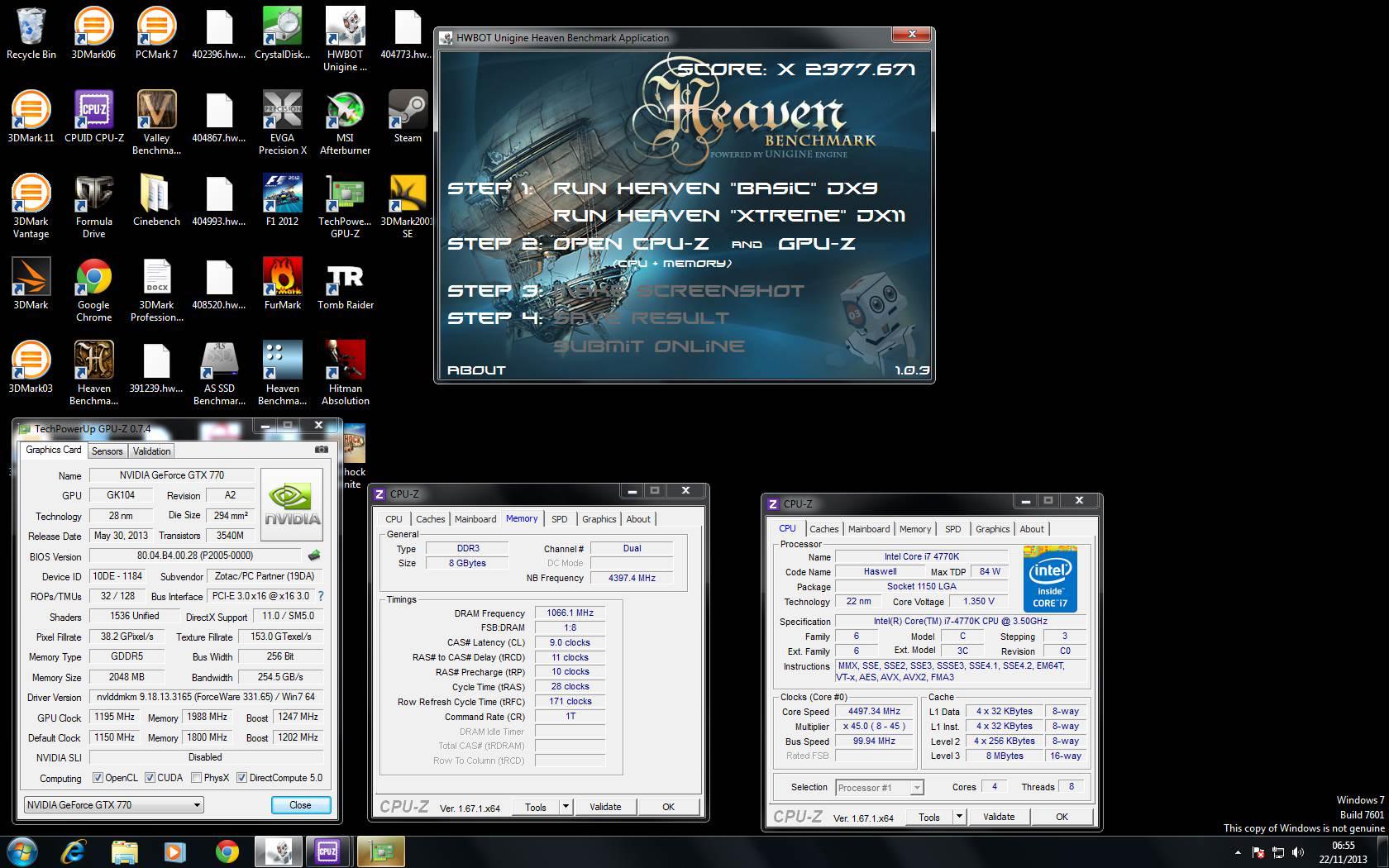1389x868 pixels.
Task: Open the Formula Drive shortcut
Action: [x=93, y=207]
